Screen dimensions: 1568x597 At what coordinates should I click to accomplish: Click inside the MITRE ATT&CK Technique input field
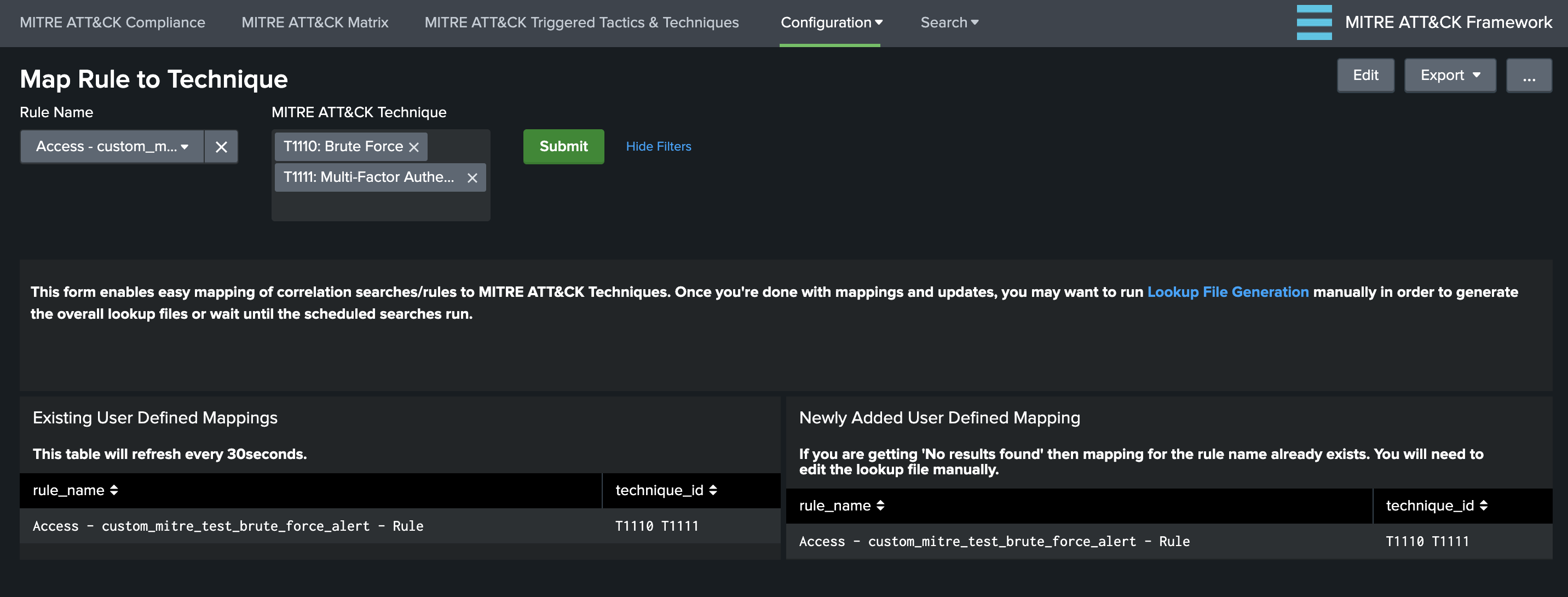381,206
